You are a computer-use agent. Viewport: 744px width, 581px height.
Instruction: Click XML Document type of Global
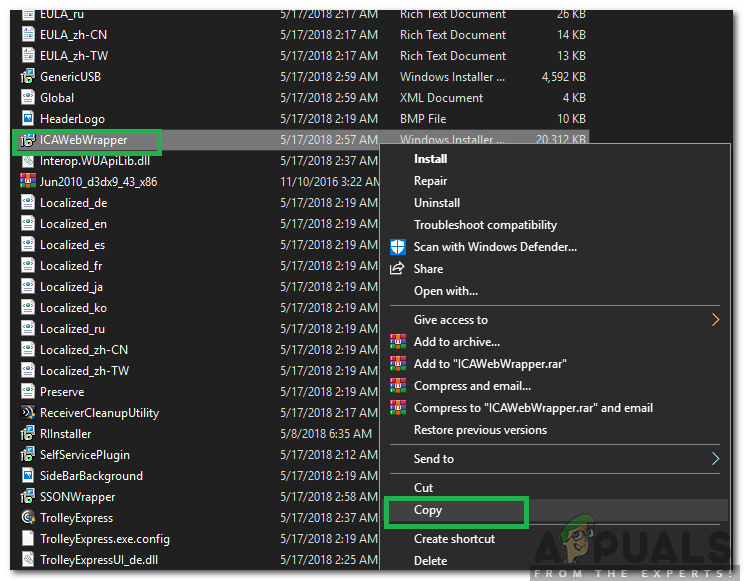441,98
